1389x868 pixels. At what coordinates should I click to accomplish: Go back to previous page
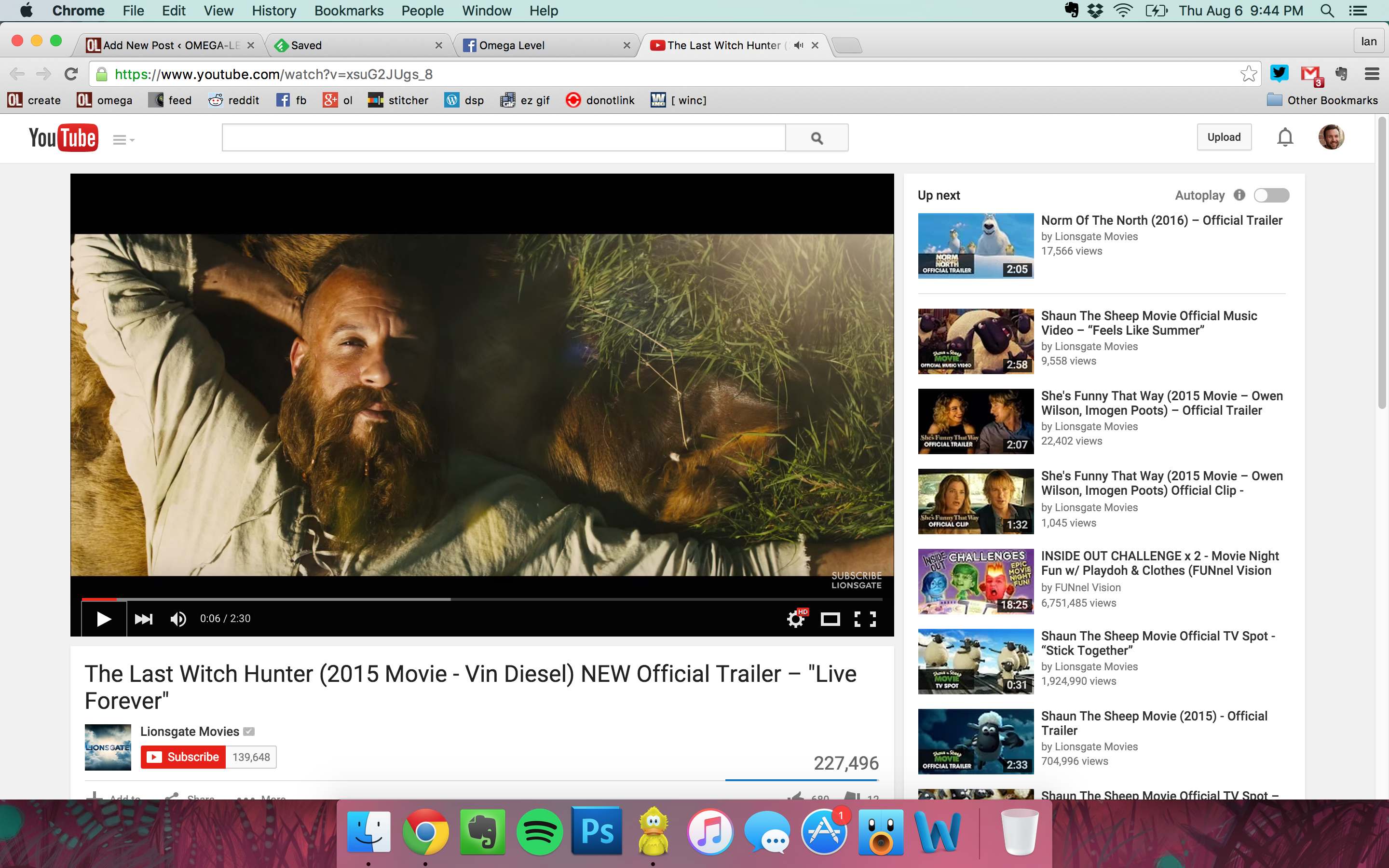click(x=17, y=74)
